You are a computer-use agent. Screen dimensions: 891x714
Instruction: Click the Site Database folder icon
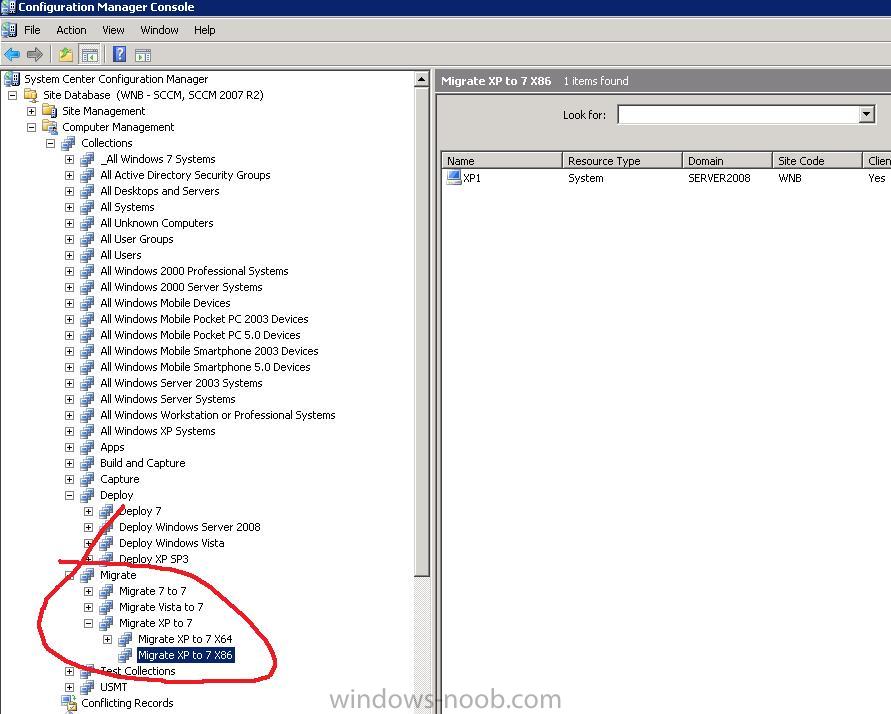coord(31,95)
